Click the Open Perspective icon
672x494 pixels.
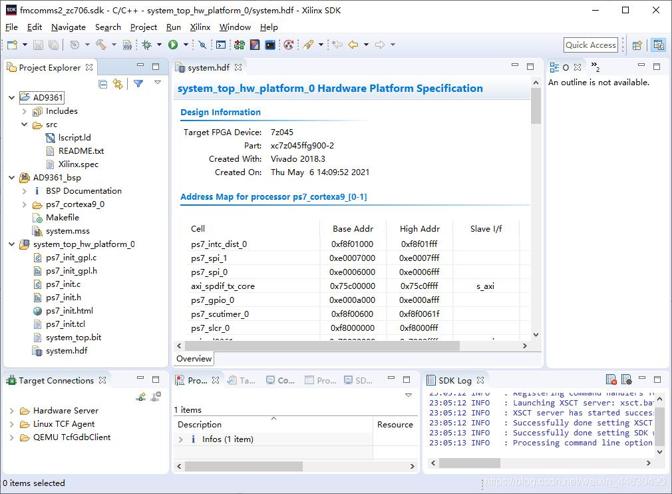pos(638,45)
